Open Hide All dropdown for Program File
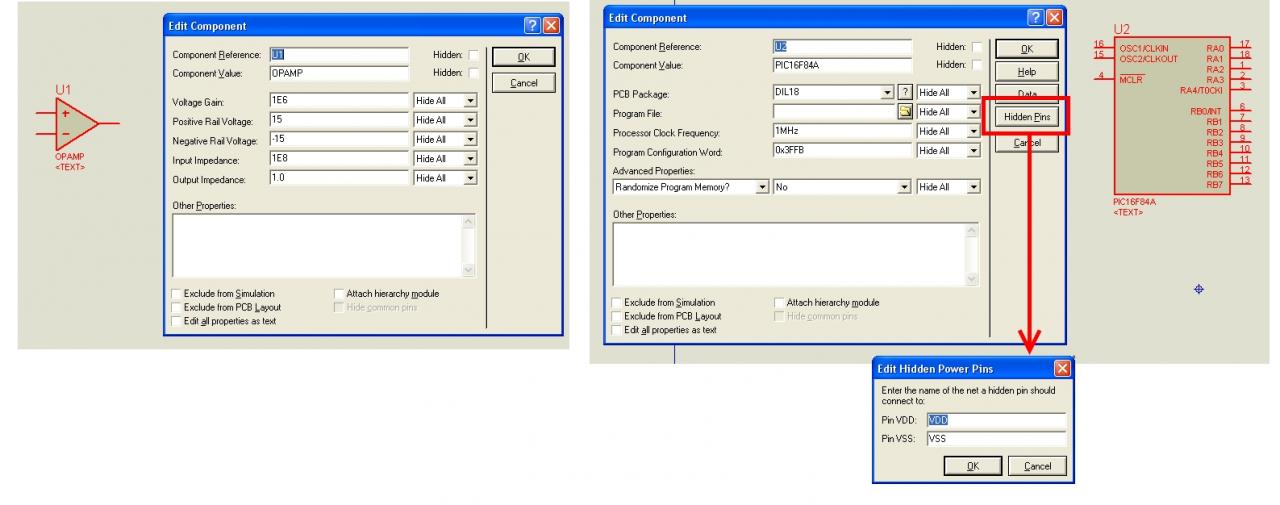Viewport: 1280px width, 505px height. 973,112
